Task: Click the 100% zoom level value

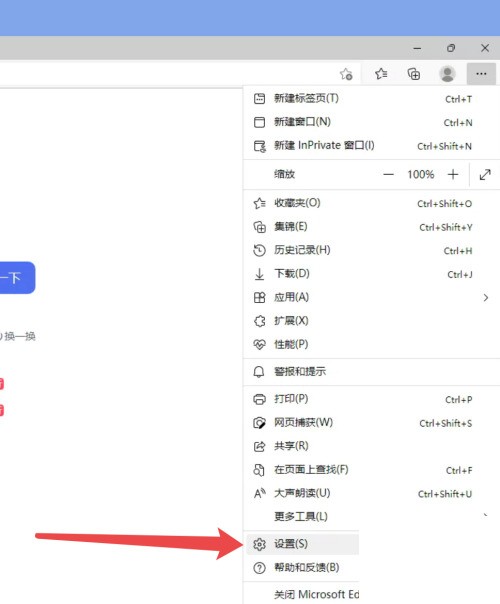Action: [421, 174]
